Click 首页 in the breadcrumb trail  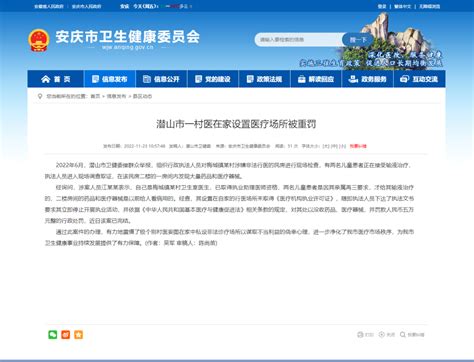tap(95, 96)
